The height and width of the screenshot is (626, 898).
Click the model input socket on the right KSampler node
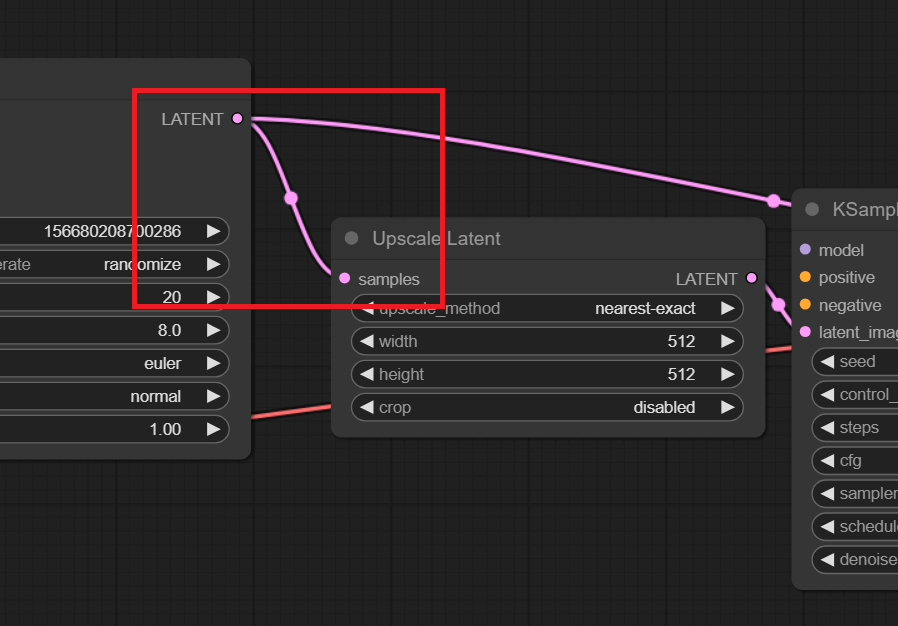coord(806,249)
